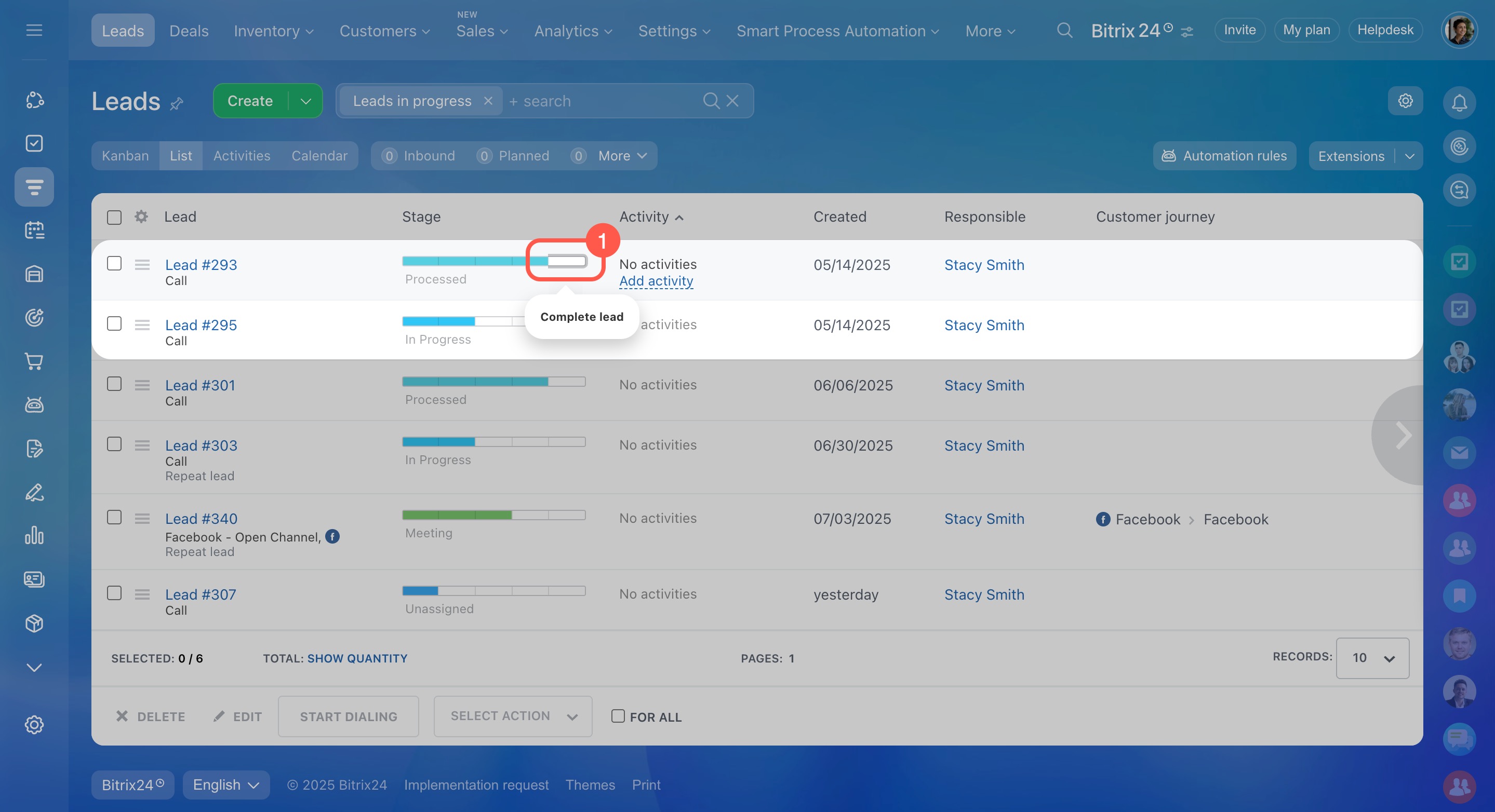Click the magnifier search icon in top bar
This screenshot has width=1495, height=812.
[1064, 30]
